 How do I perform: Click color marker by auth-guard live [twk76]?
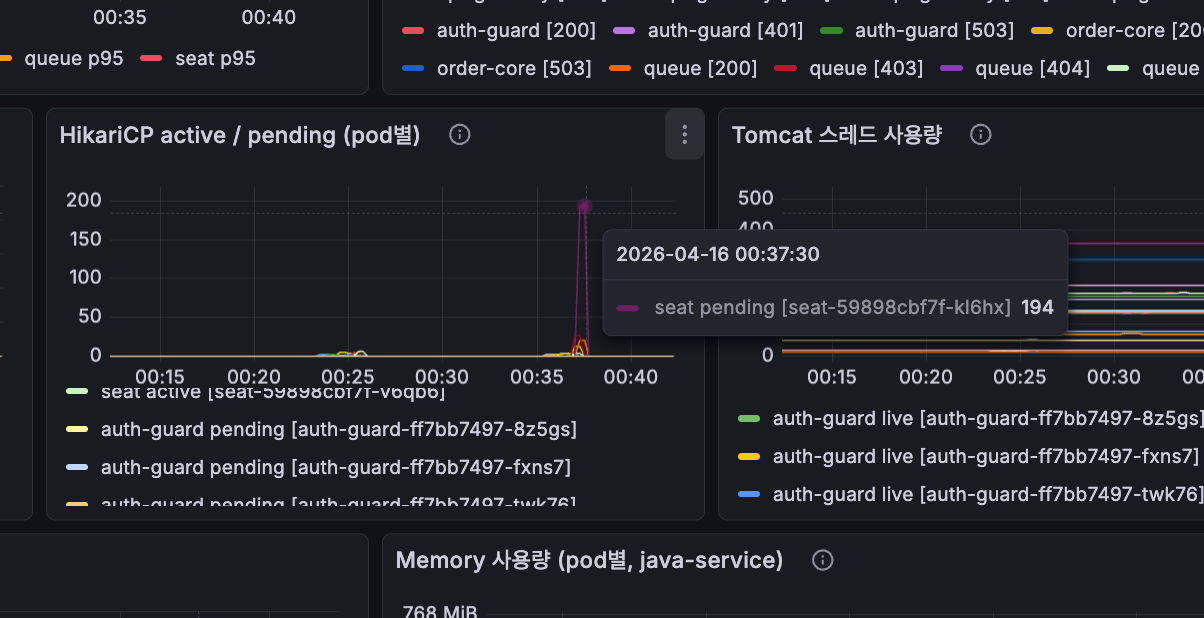point(750,494)
